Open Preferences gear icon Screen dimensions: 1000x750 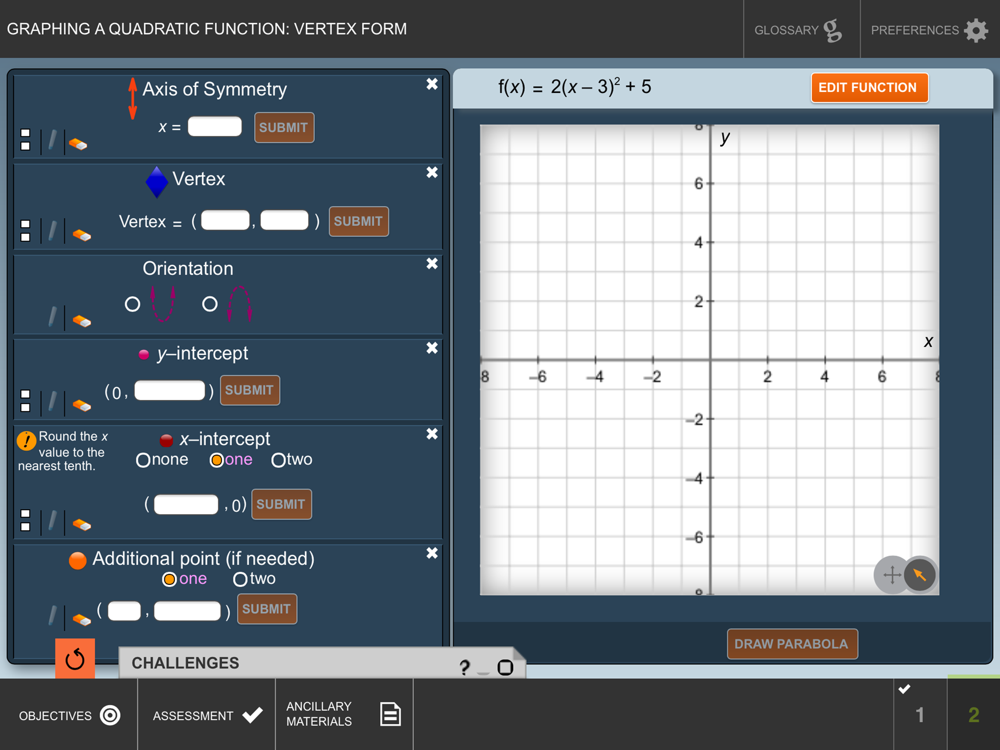976,30
